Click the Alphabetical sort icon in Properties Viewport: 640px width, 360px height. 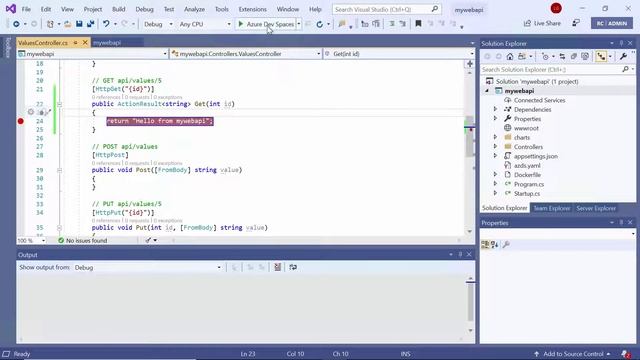pos(495,244)
